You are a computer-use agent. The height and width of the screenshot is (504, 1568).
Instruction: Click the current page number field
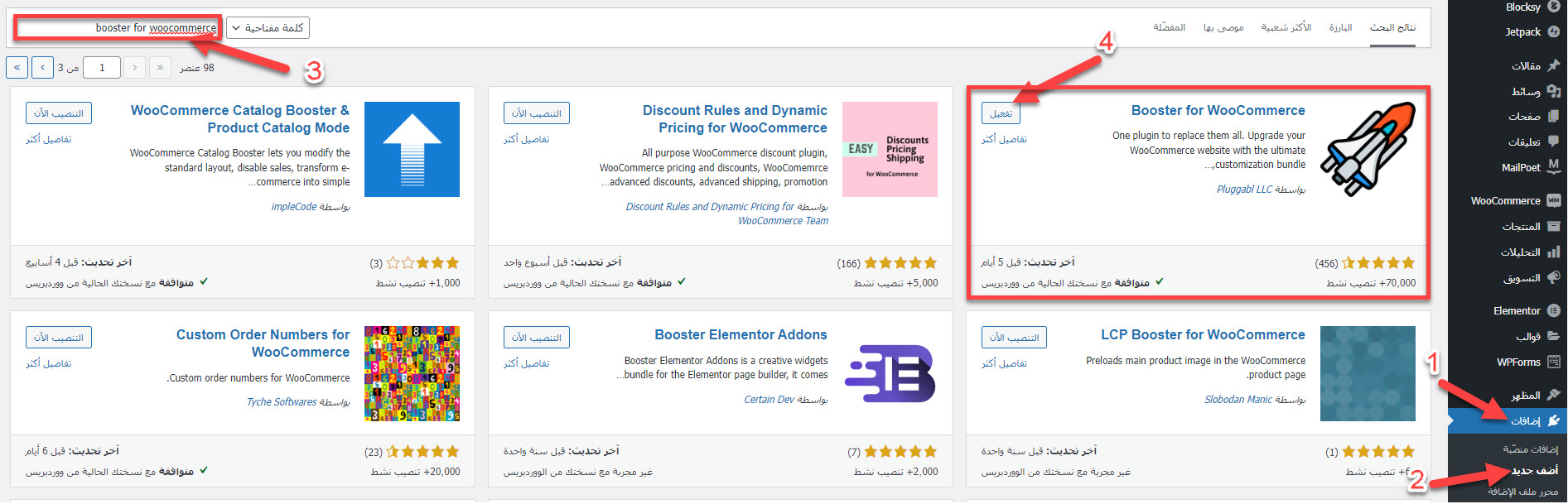pos(102,67)
